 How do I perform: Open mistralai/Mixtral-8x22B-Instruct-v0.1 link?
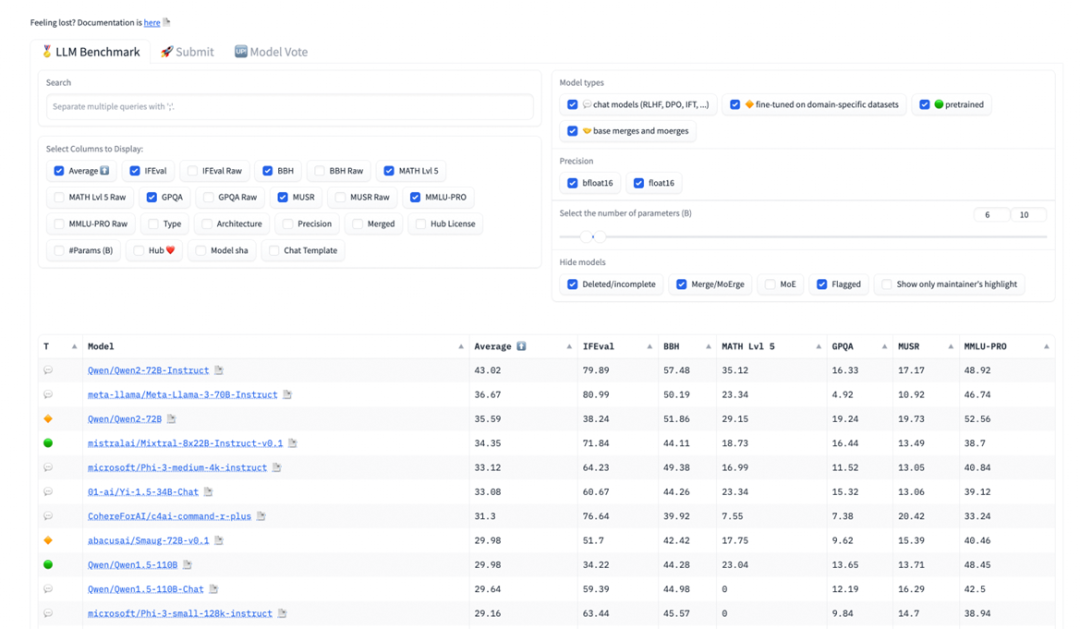[185, 443]
